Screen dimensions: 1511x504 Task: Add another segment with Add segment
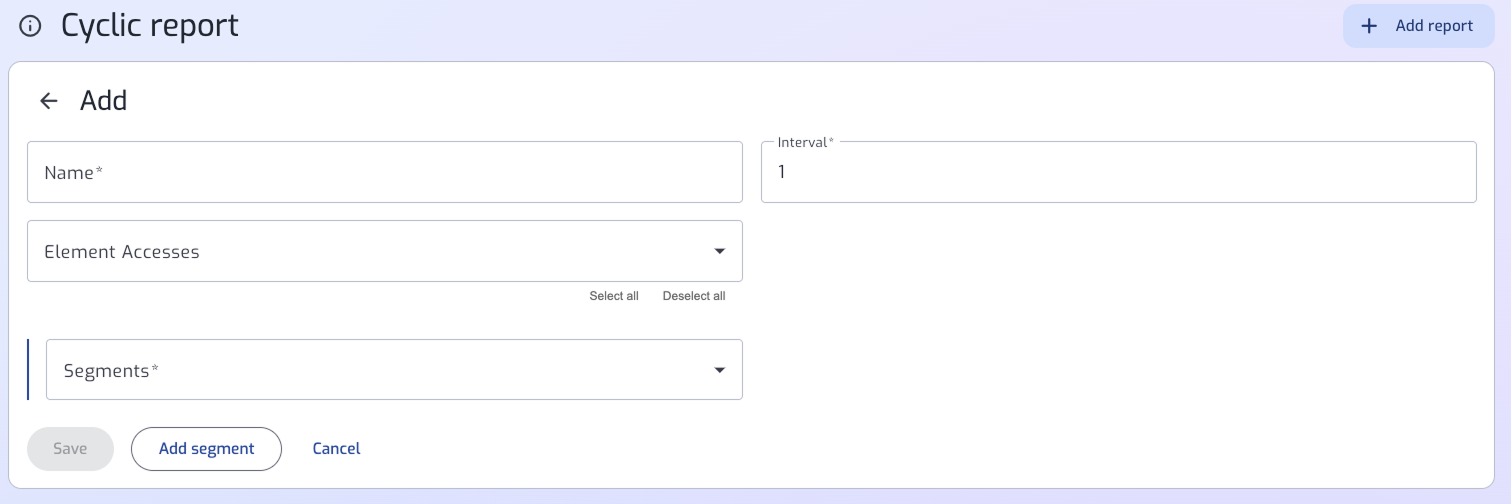click(207, 449)
